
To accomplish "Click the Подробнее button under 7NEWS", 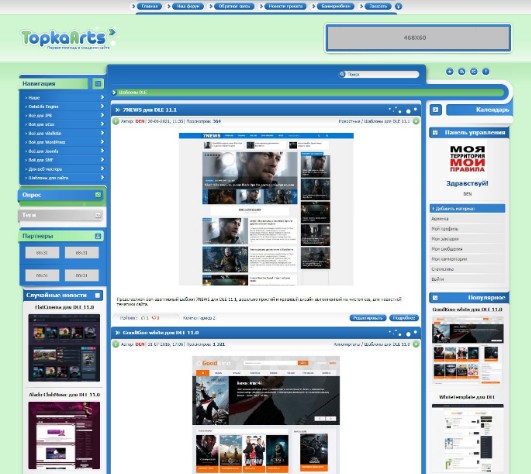I will (x=404, y=318).
